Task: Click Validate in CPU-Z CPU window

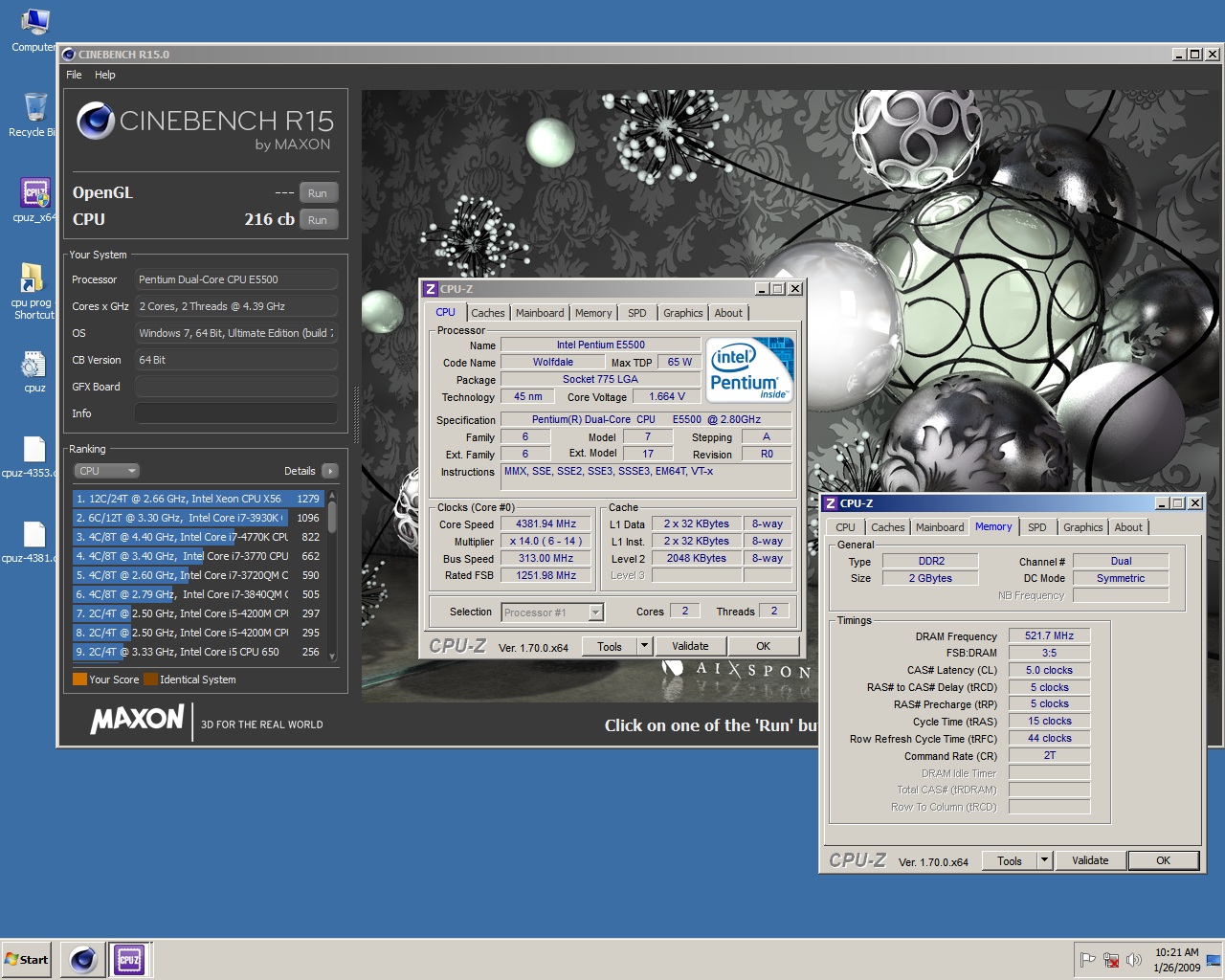Action: click(x=690, y=647)
